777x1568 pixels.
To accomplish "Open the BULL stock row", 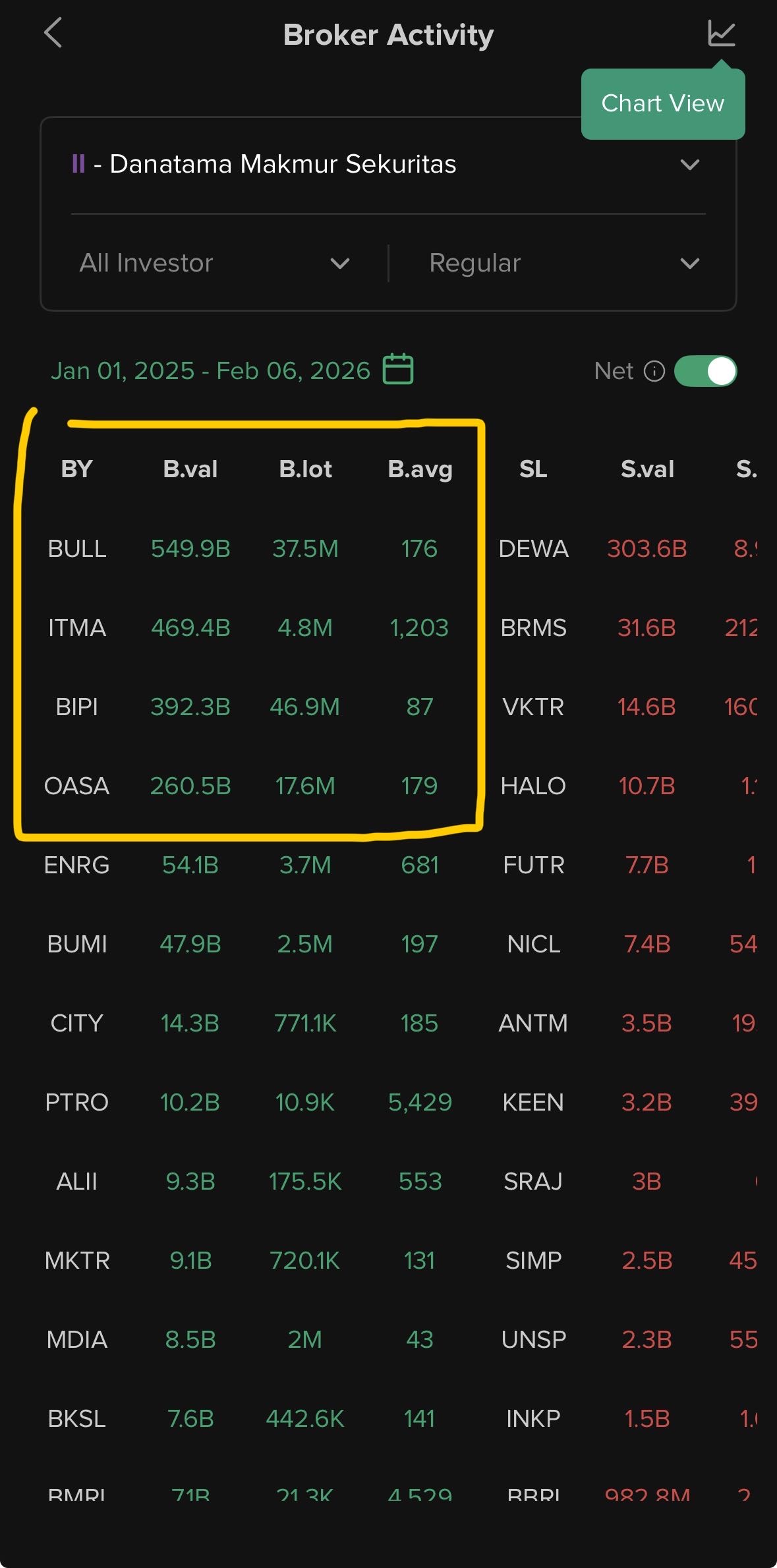I will point(77,548).
